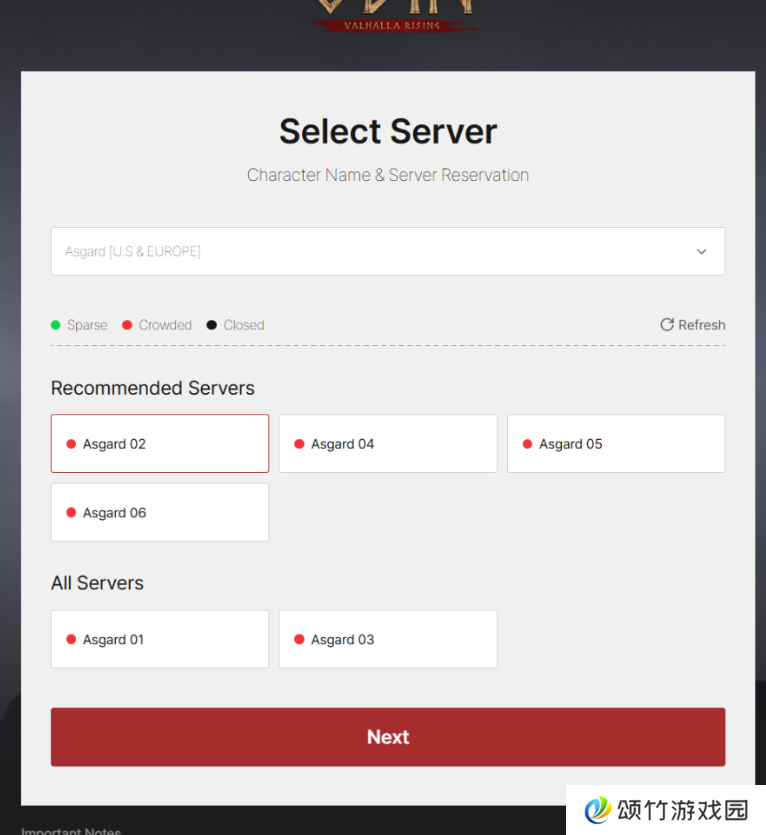The height and width of the screenshot is (835, 766).
Task: Choose the Asgard 05 server
Action: tap(616, 444)
